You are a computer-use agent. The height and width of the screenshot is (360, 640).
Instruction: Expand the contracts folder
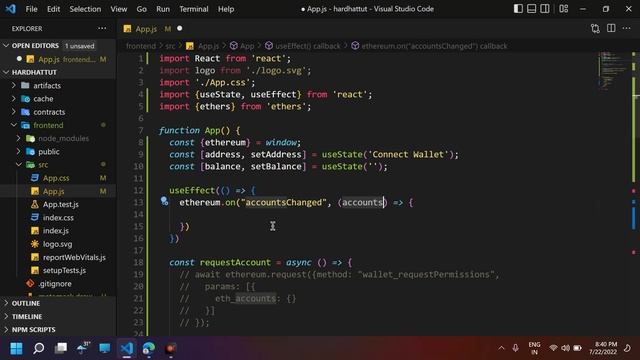coord(58,112)
